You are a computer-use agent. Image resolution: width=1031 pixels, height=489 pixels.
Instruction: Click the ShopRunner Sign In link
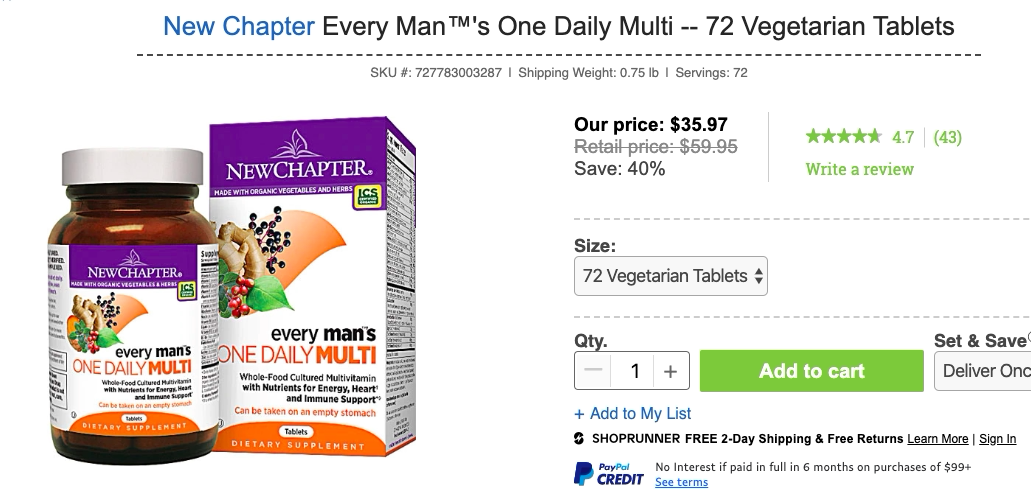997,439
